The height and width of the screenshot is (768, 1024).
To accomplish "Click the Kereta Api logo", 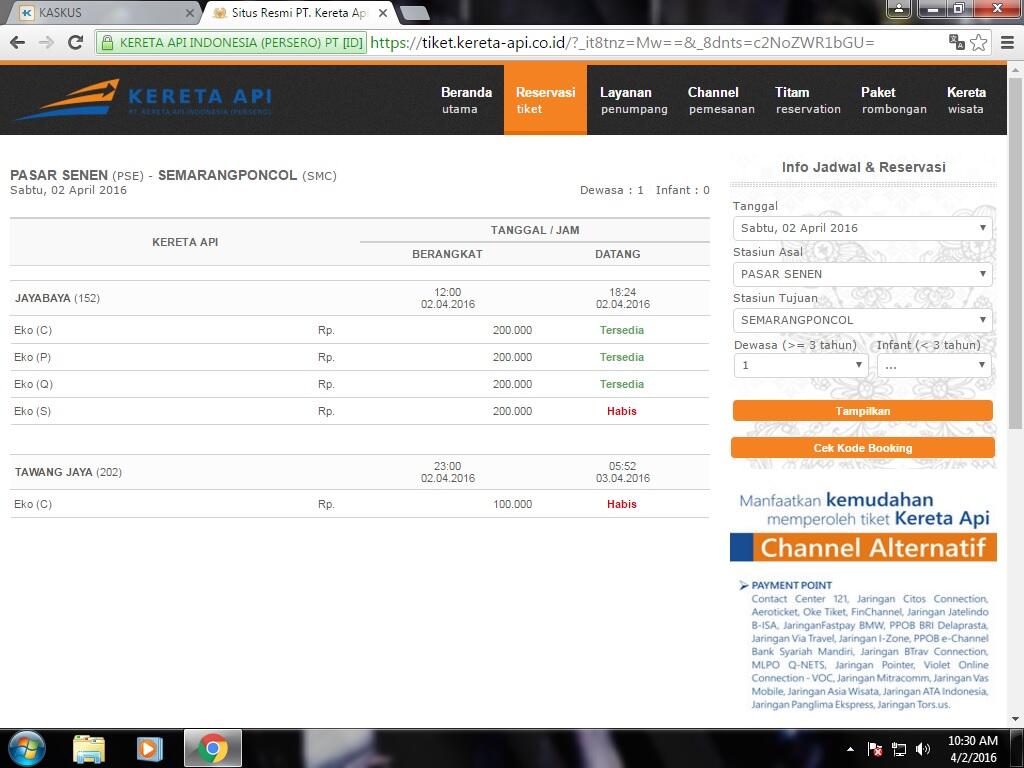I will click(x=144, y=100).
